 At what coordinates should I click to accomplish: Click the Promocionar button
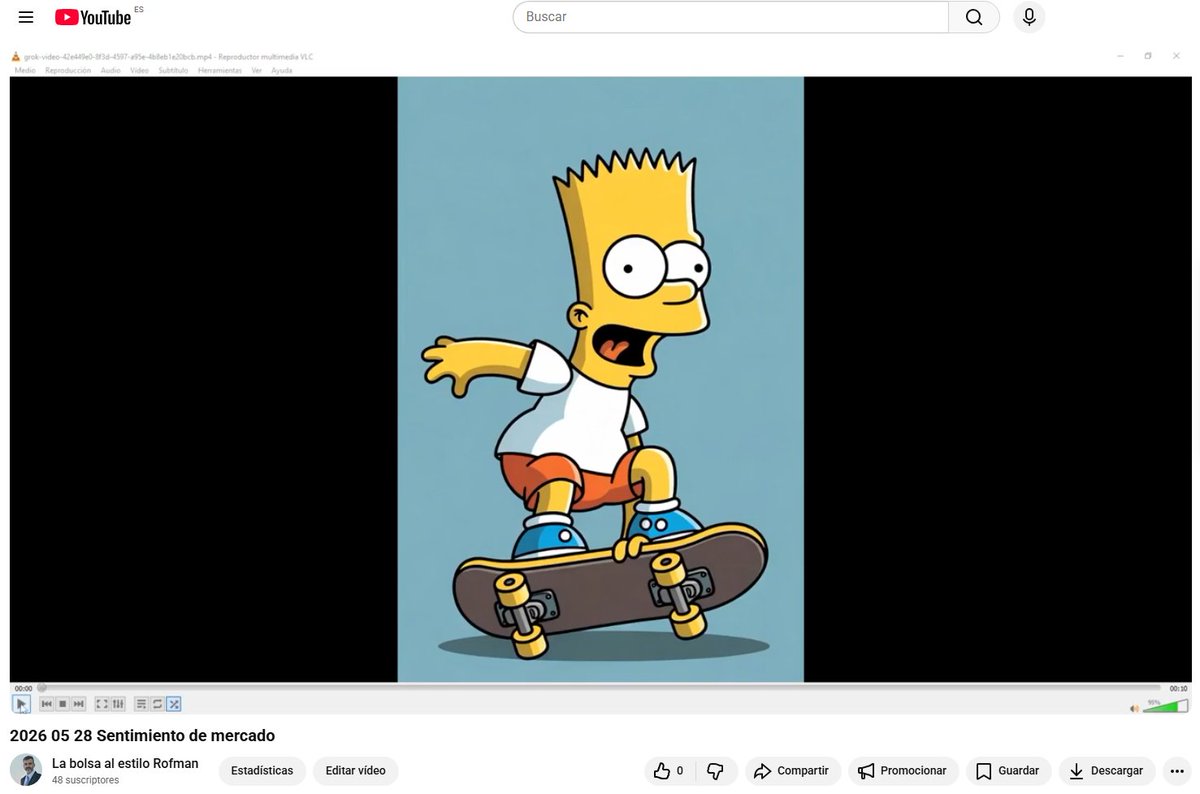pyautogui.click(x=904, y=771)
